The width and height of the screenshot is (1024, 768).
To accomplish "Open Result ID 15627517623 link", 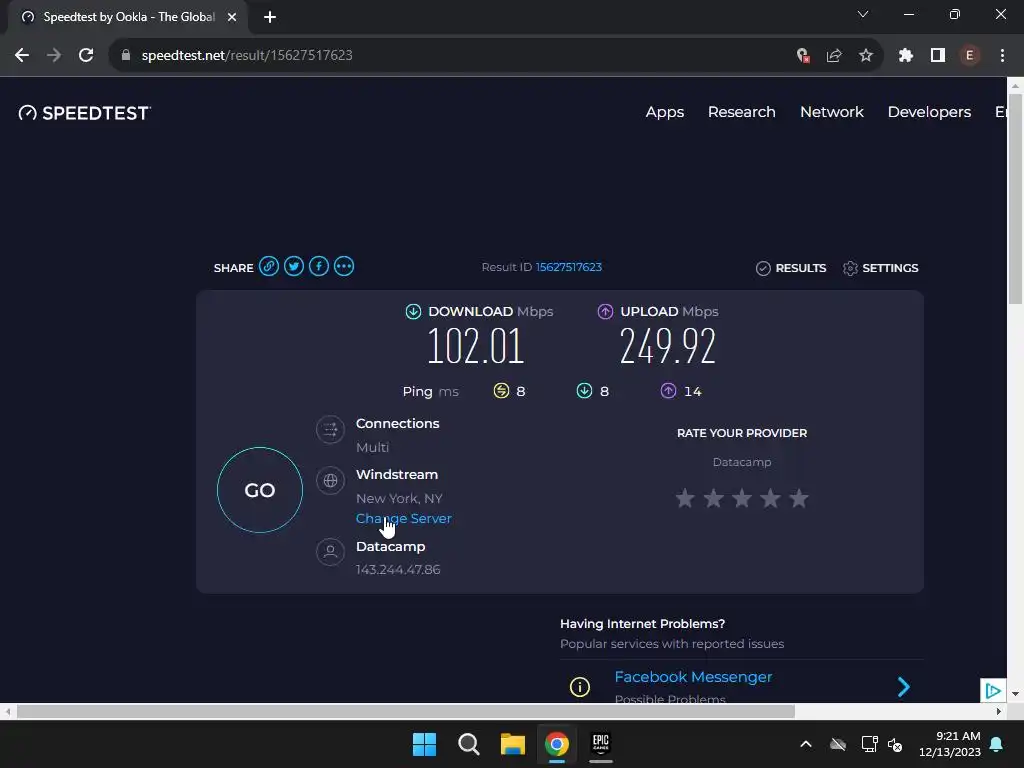I will point(569,267).
